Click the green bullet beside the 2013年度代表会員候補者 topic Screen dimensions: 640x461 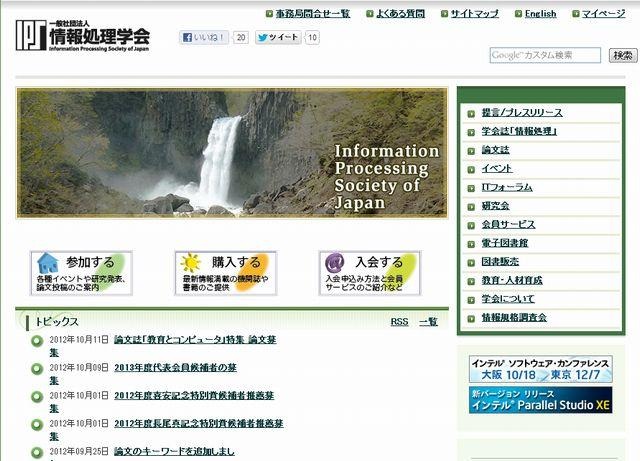[38, 368]
